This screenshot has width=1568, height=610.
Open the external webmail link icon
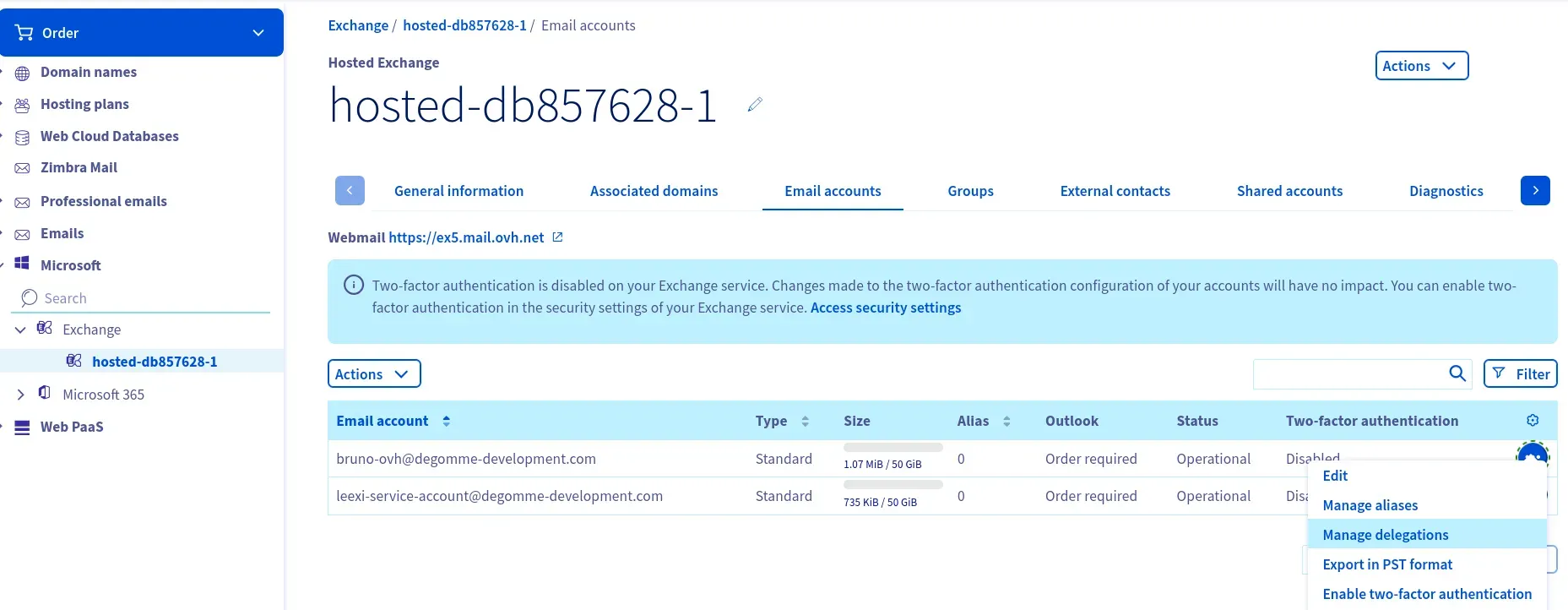557,237
